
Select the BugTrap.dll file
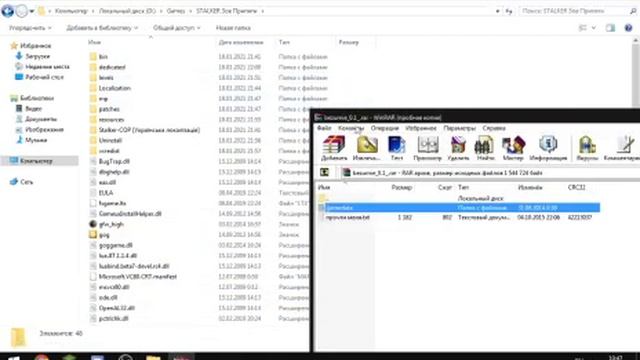point(109,161)
